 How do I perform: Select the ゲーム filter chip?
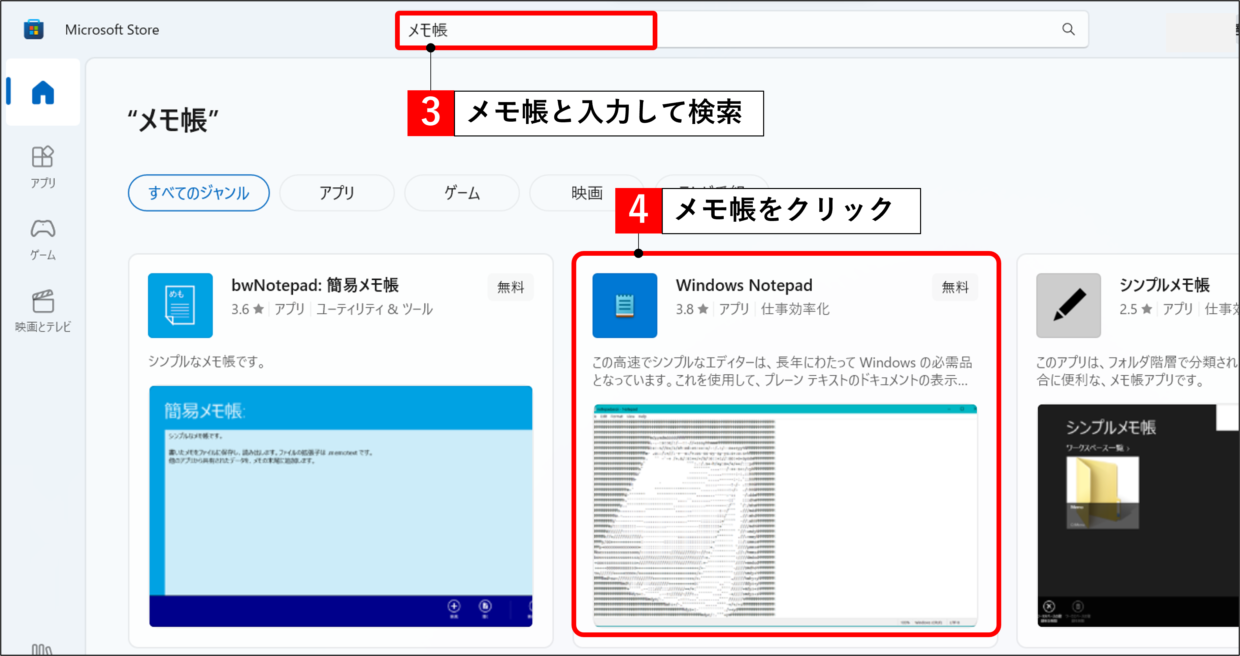pos(462,193)
